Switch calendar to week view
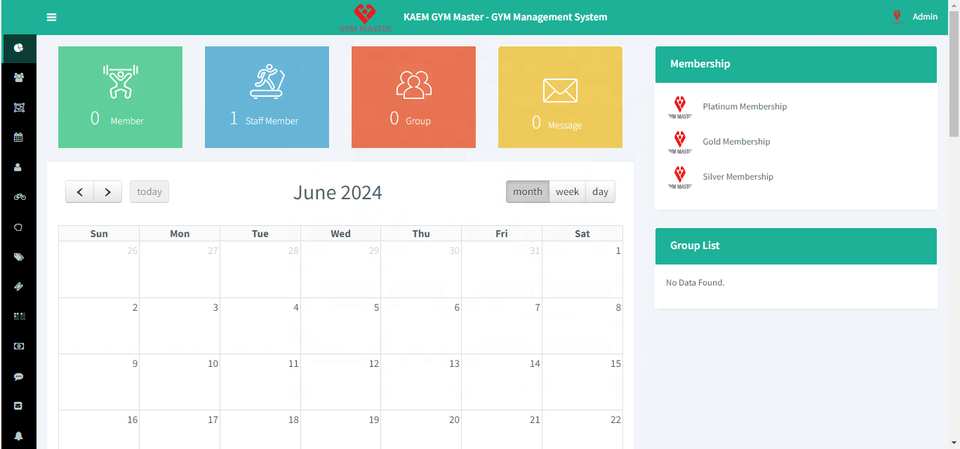The height and width of the screenshot is (449, 960). pyautogui.click(x=568, y=192)
